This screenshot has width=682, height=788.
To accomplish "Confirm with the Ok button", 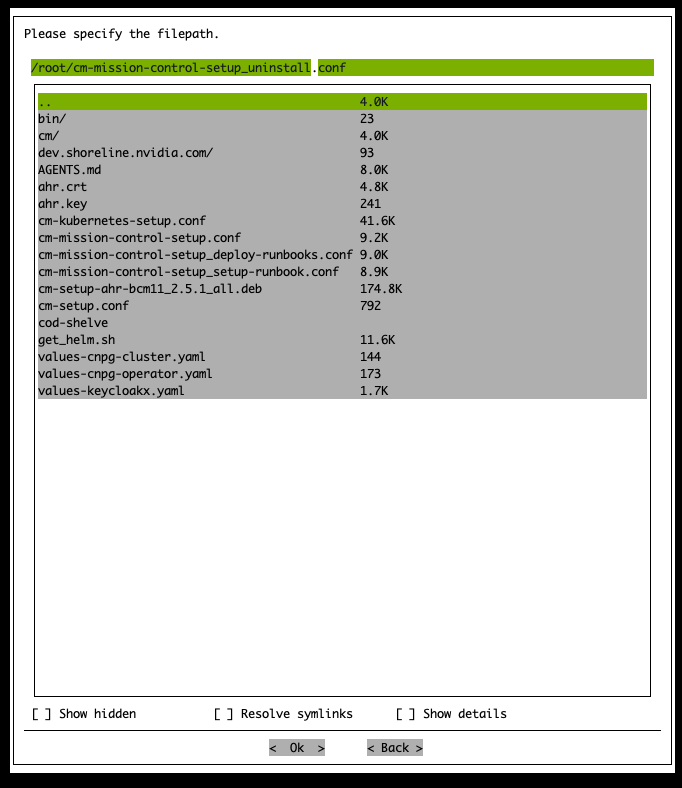I will click(x=297, y=748).
